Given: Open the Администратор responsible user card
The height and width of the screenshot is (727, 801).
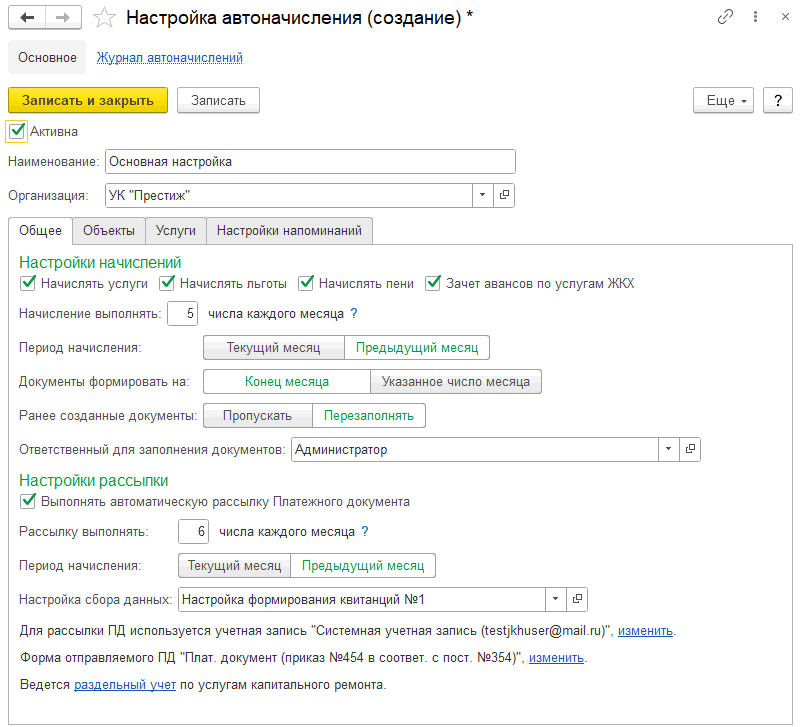Looking at the screenshot, I should click(x=690, y=449).
